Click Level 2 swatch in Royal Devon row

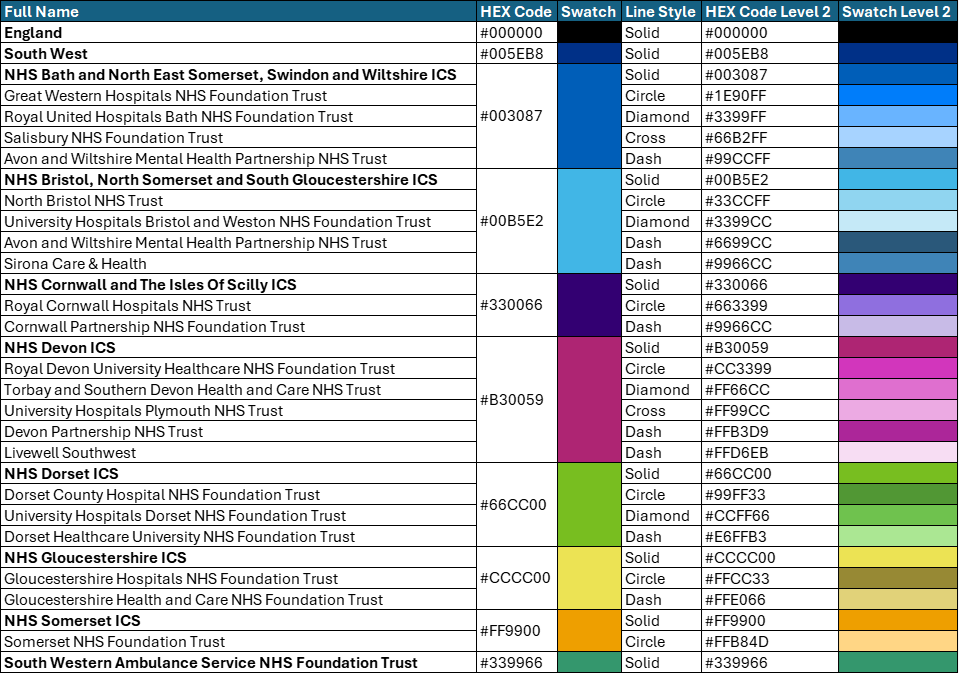tap(897, 369)
